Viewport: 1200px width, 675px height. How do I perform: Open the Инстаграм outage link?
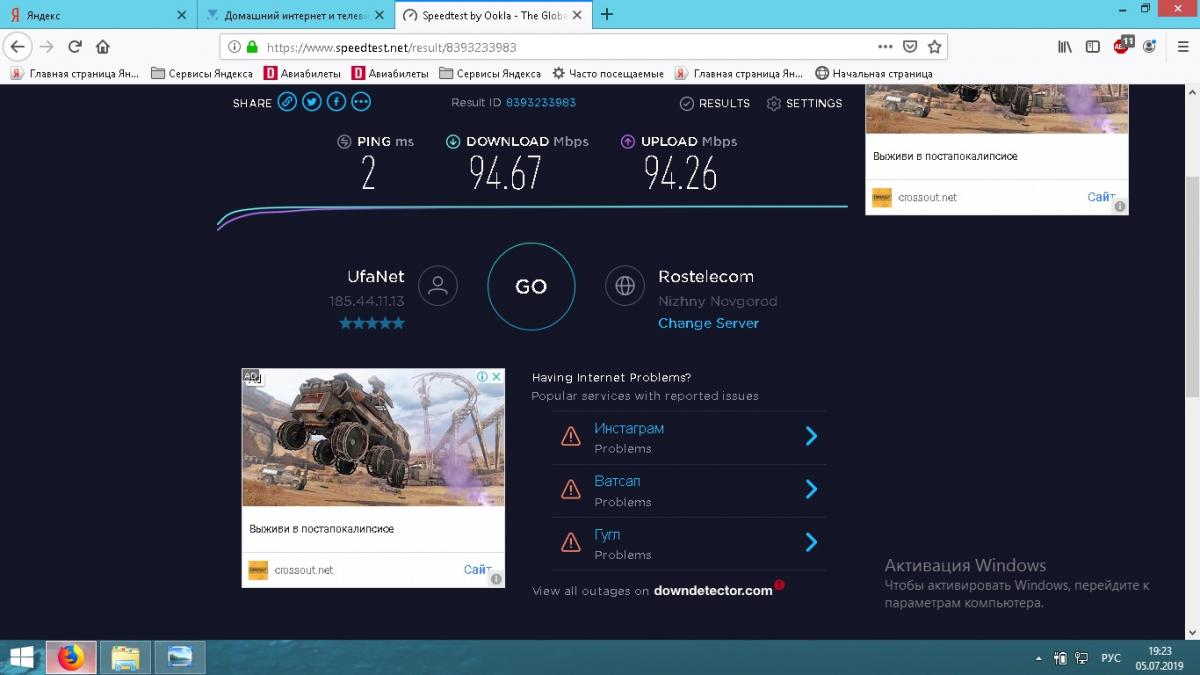pyautogui.click(x=629, y=428)
